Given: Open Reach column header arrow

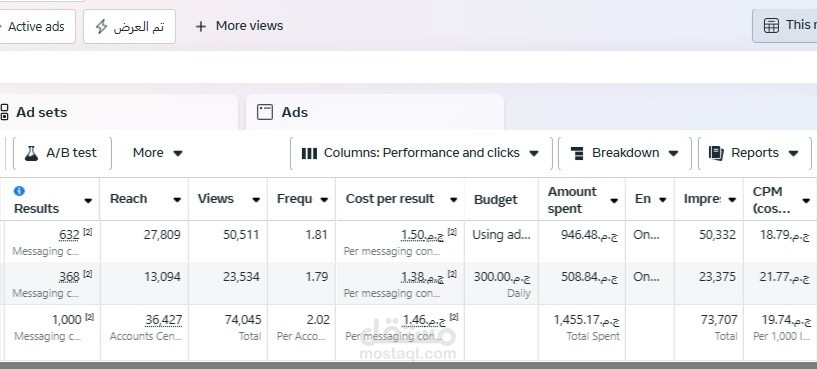Looking at the screenshot, I should point(177,200).
